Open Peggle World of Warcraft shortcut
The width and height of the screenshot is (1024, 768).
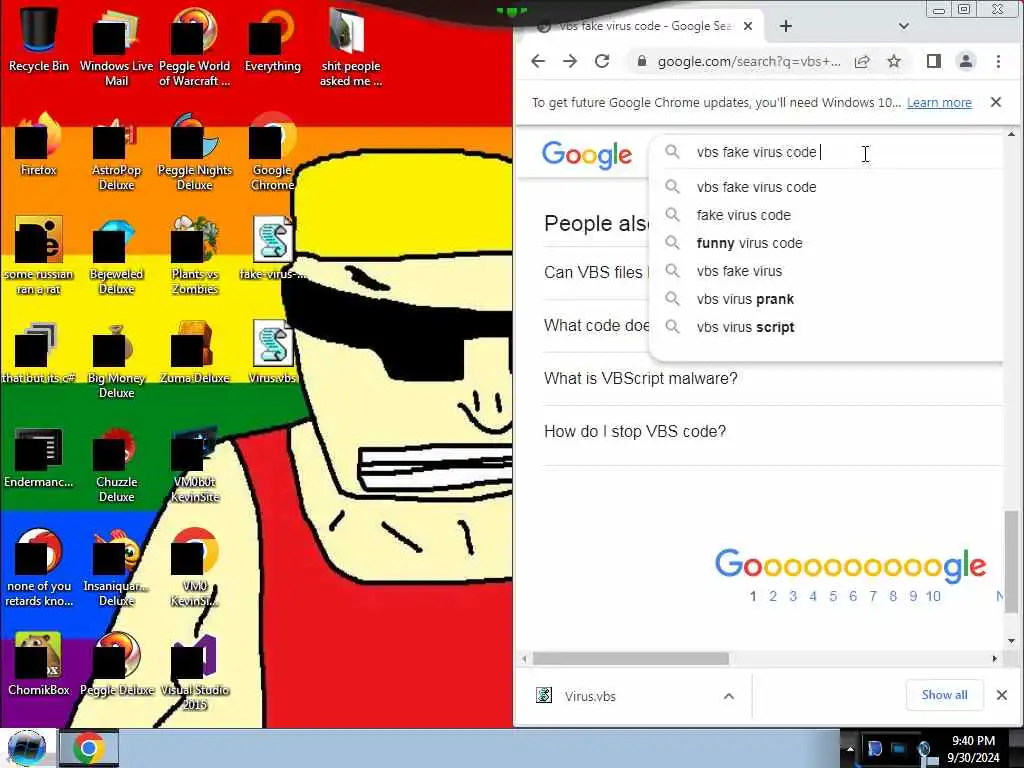point(194,46)
